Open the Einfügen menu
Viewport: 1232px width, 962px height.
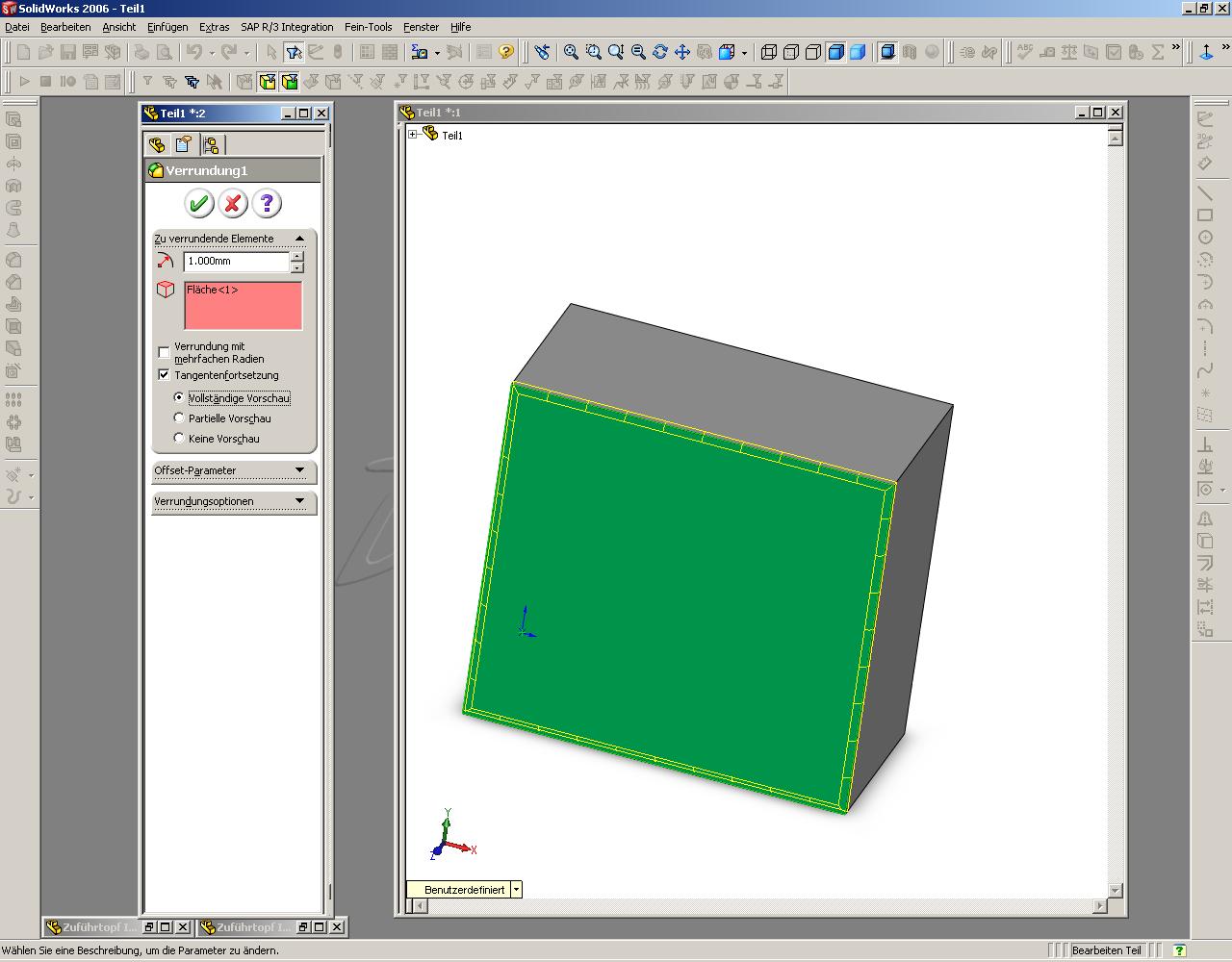click(x=167, y=27)
